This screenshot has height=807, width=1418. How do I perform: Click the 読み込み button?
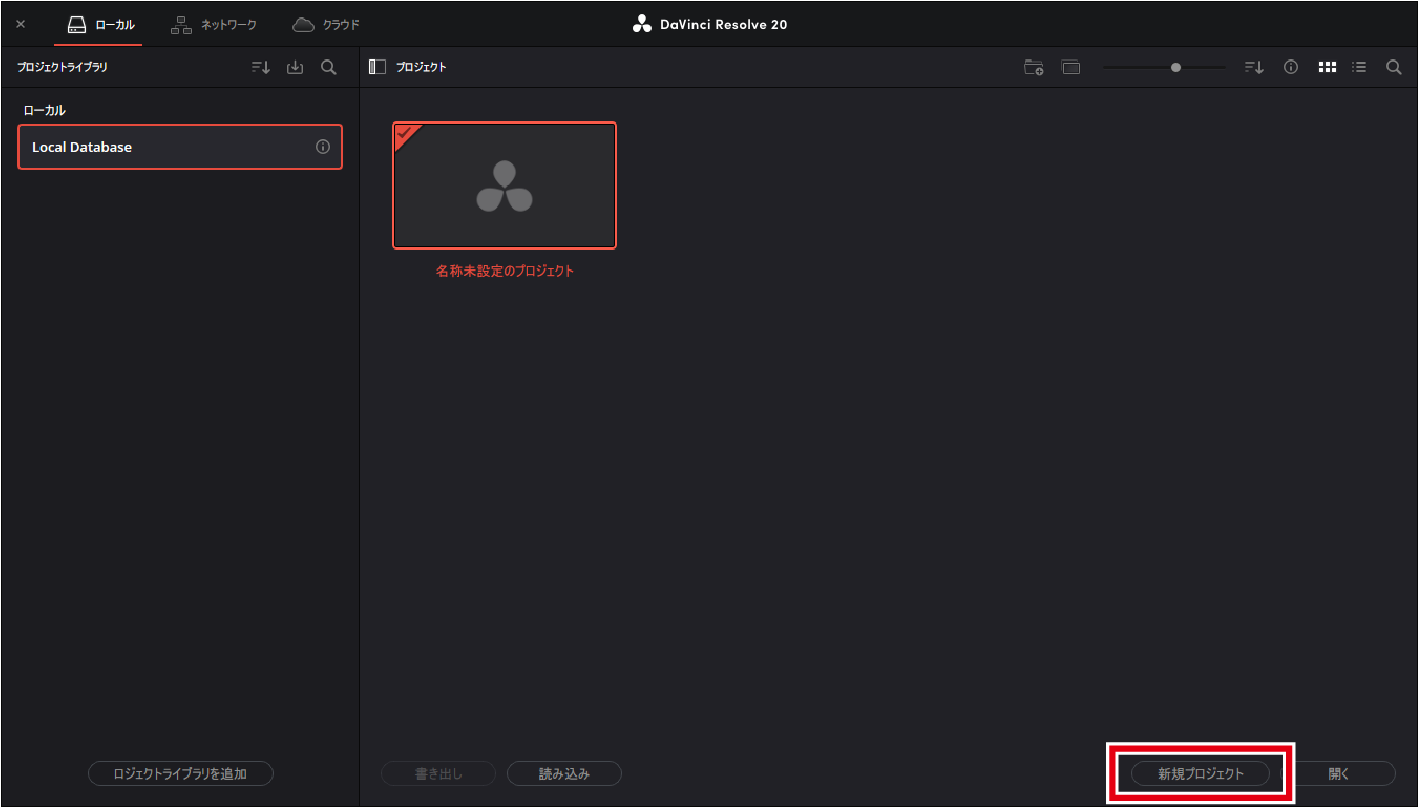[x=564, y=773]
